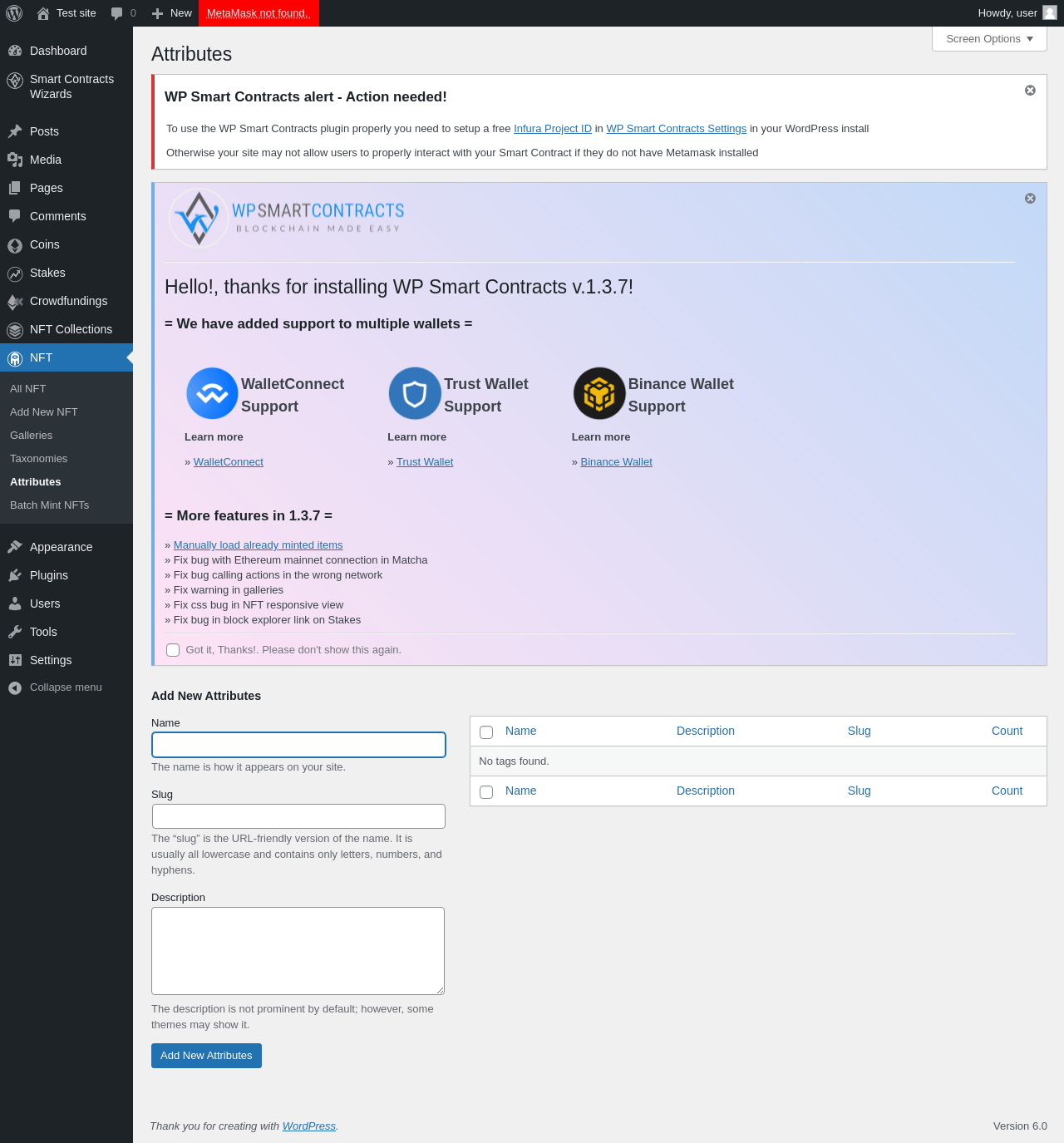Open the Howdy, user account menu
Image resolution: width=1064 pixels, height=1143 pixels.
tap(1017, 13)
